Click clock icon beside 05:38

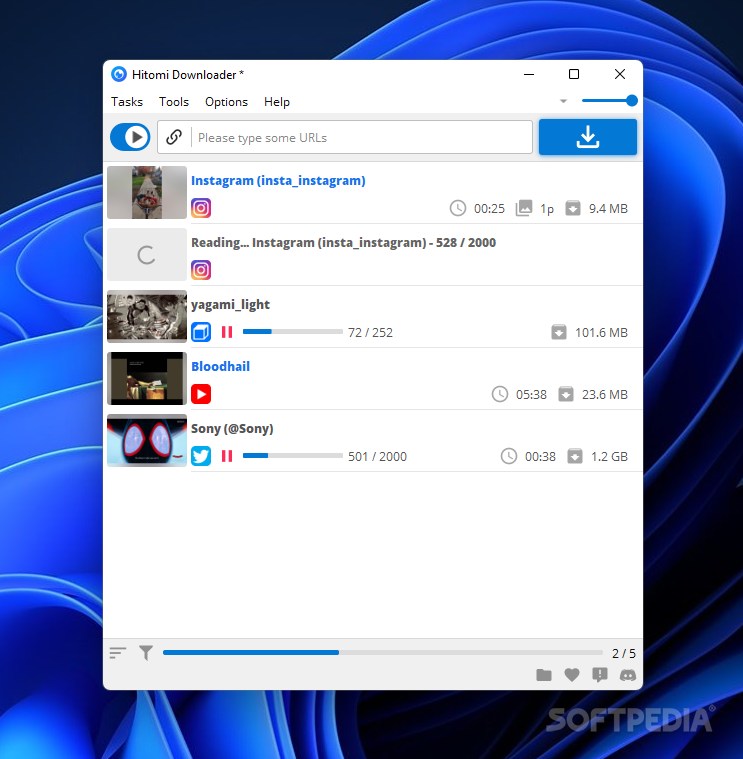[500, 394]
